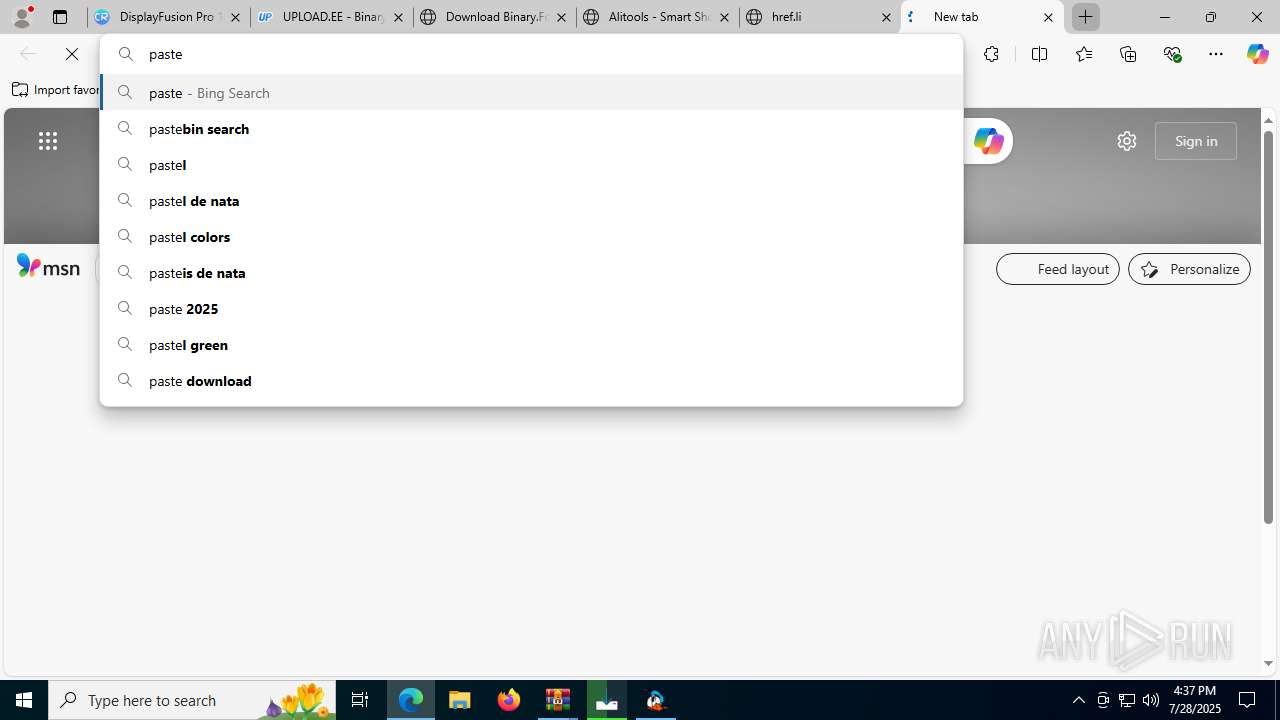Show hidden system tray icons

point(1078,700)
